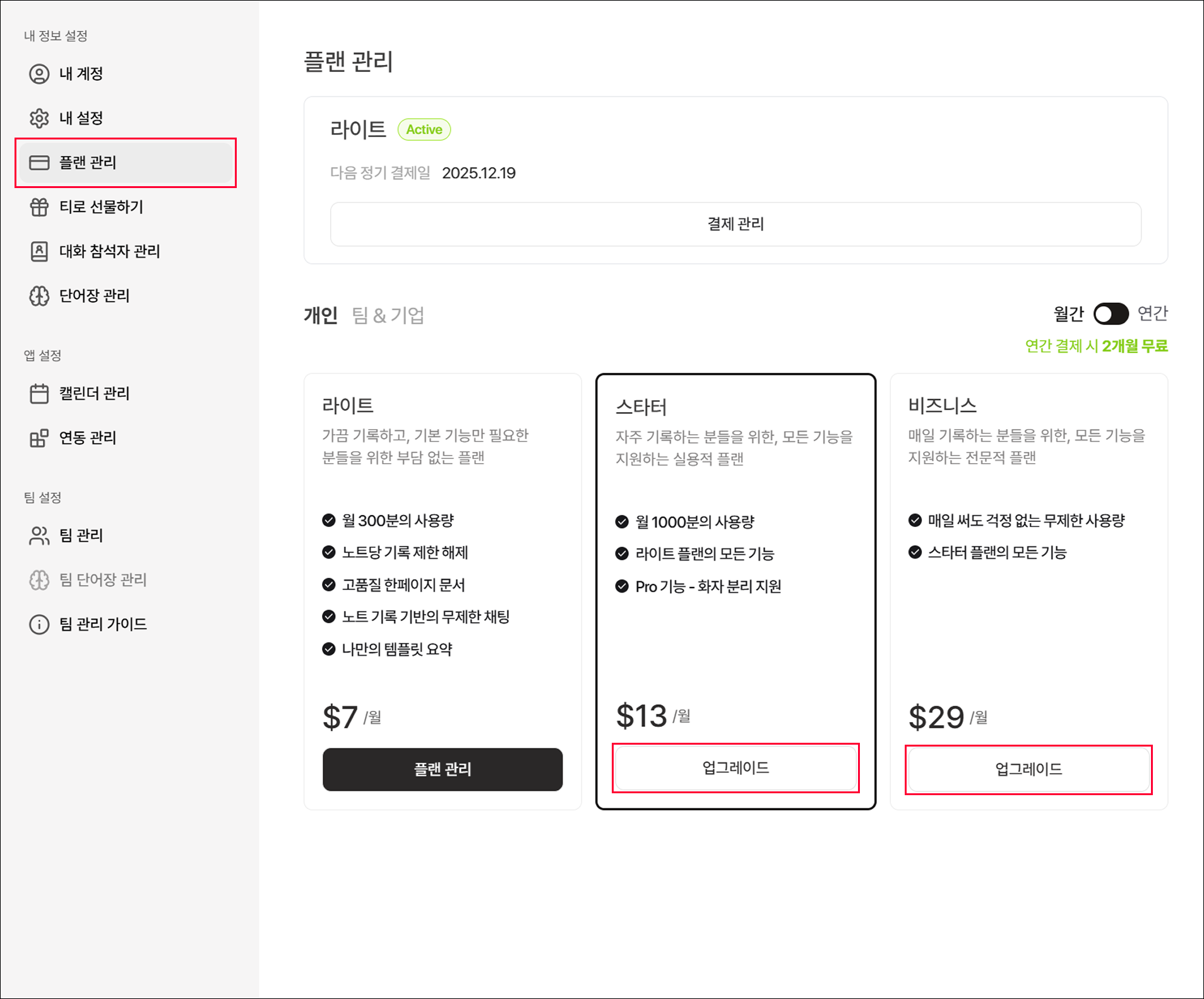Image resolution: width=1204 pixels, height=999 pixels.
Task: Click the gear icon for My Settings
Action: click(x=39, y=118)
